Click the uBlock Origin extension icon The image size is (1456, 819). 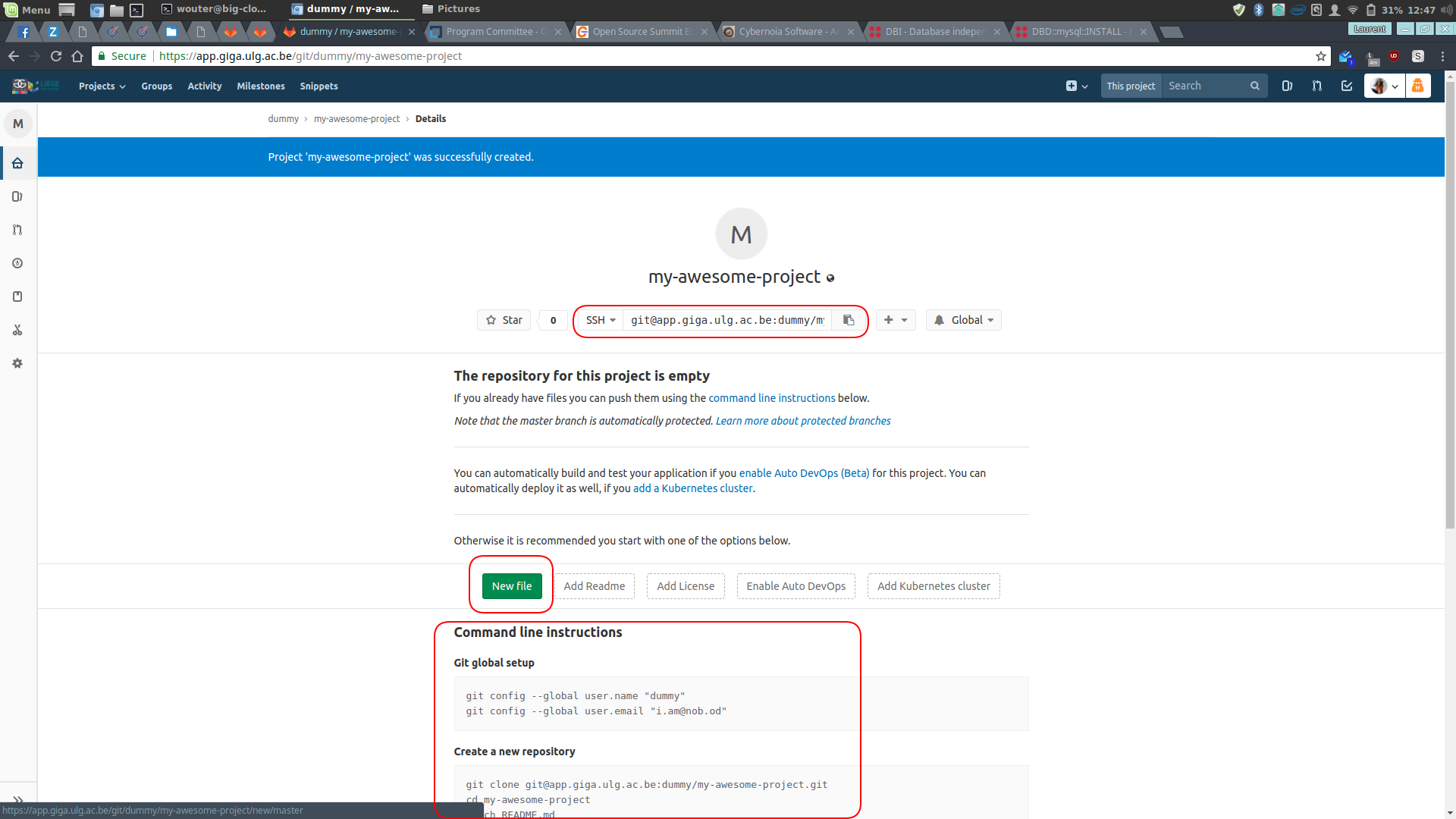click(1394, 56)
